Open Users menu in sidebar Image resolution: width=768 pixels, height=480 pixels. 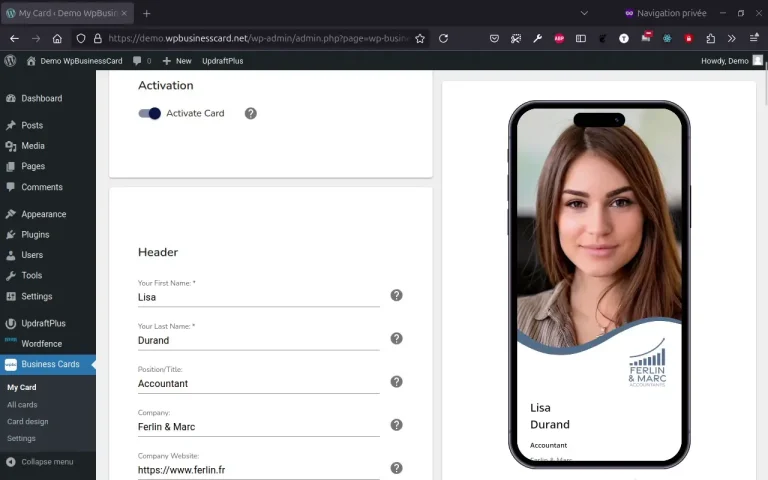48,255
